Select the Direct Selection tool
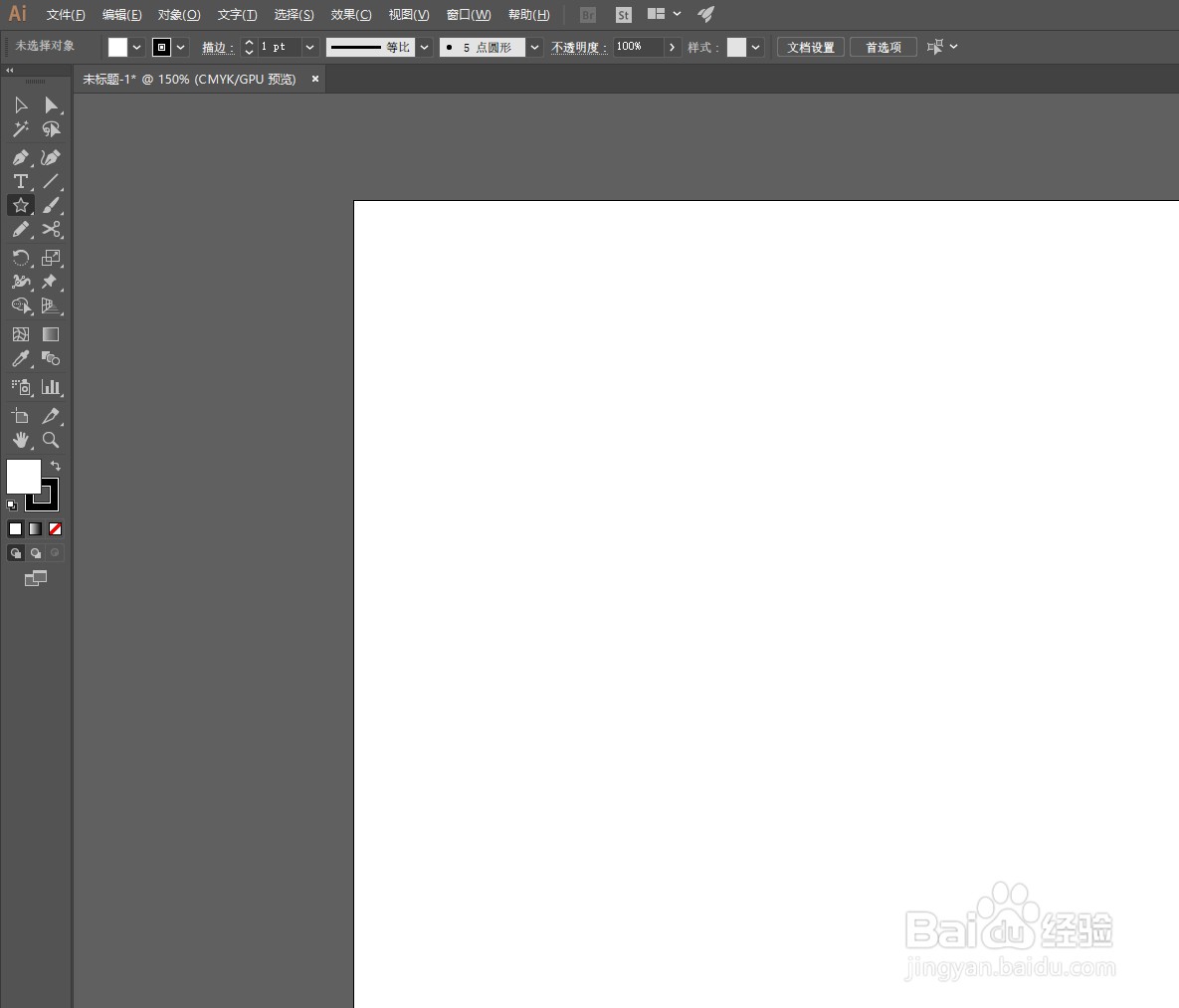Viewport: 1179px width, 1008px height. pyautogui.click(x=51, y=105)
